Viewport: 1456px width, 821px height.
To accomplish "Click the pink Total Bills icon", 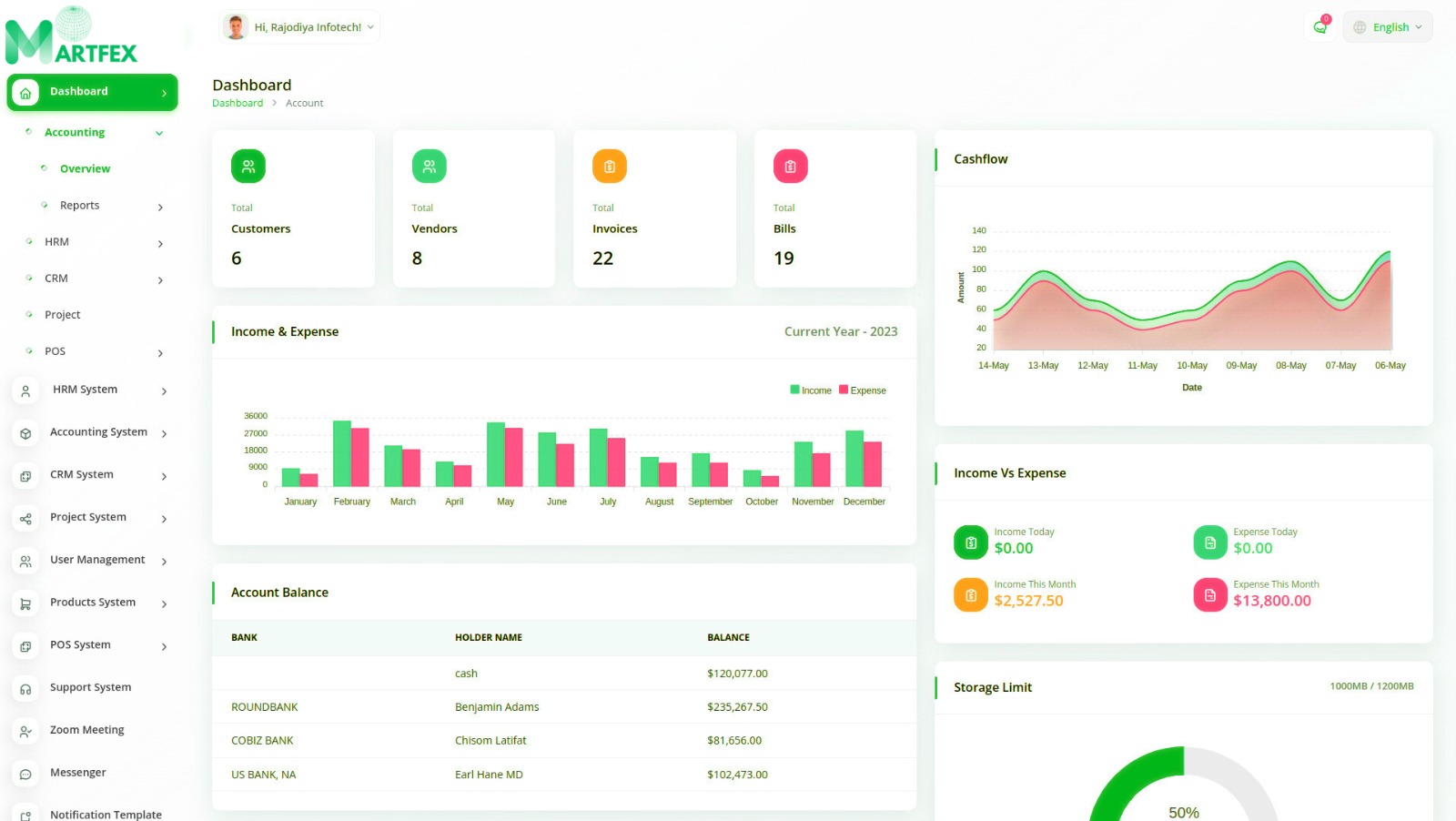I will click(x=790, y=167).
